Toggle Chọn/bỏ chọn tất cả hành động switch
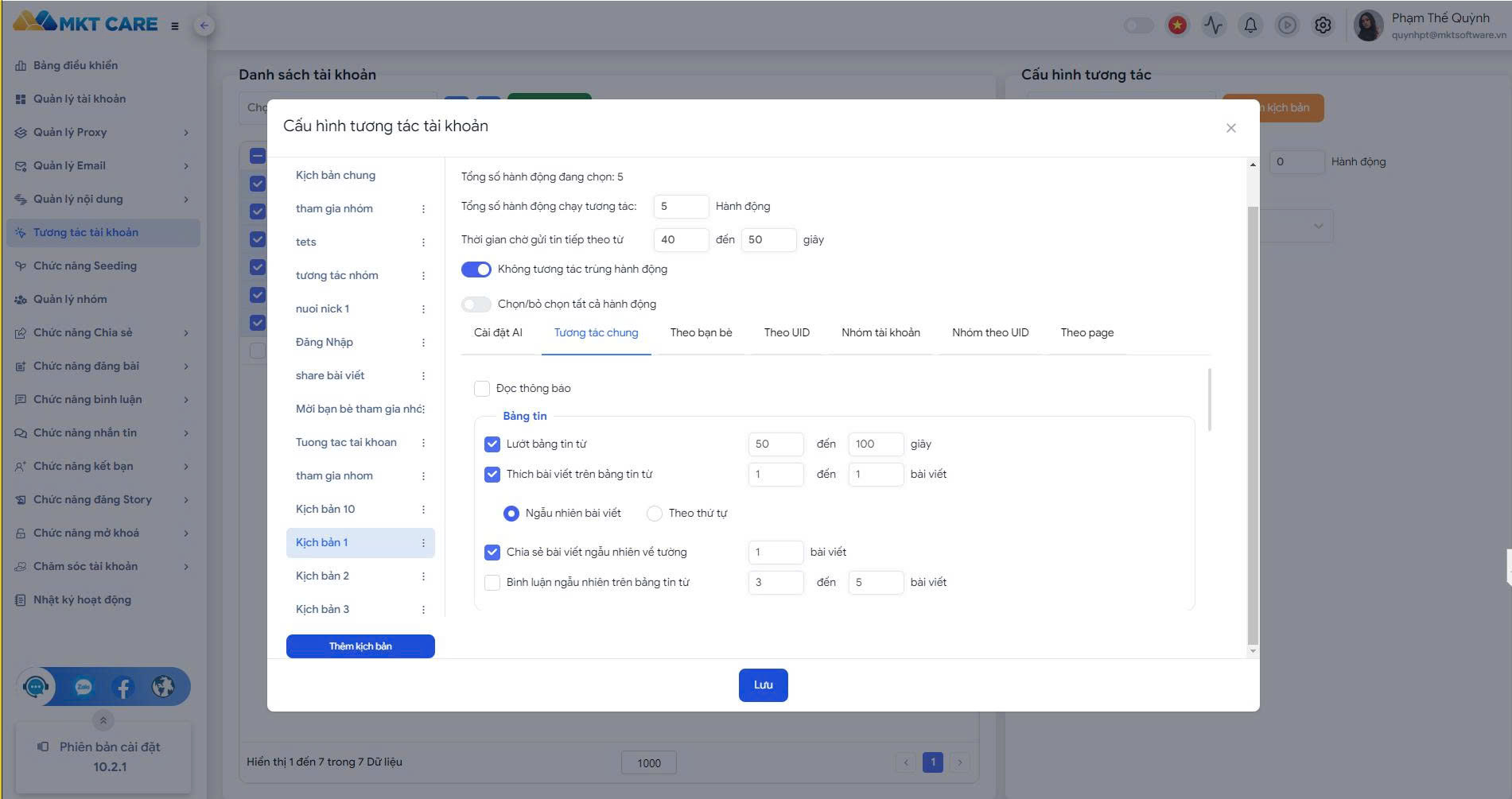 476,304
